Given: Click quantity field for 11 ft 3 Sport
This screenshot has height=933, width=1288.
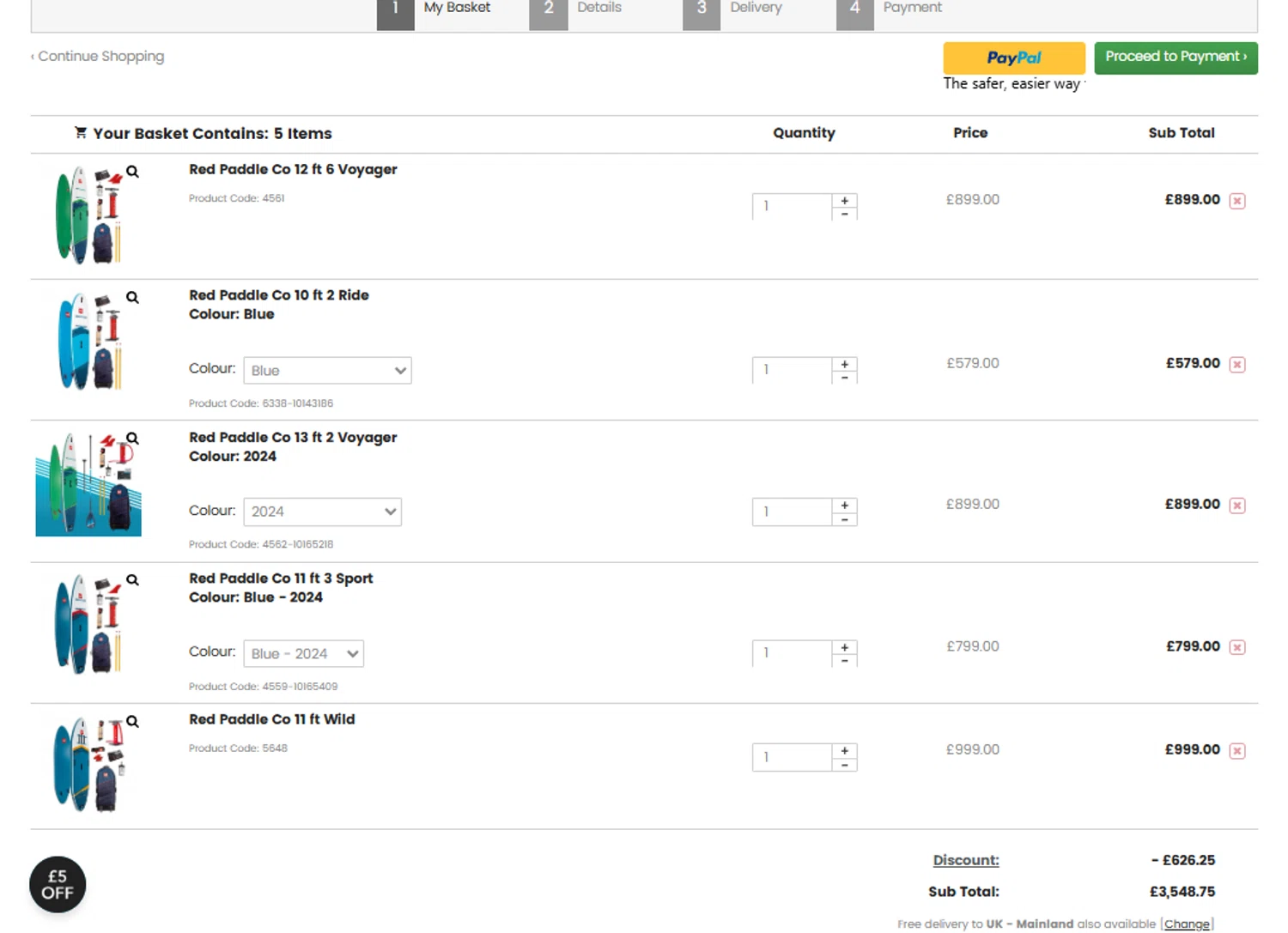Looking at the screenshot, I should click(x=792, y=654).
